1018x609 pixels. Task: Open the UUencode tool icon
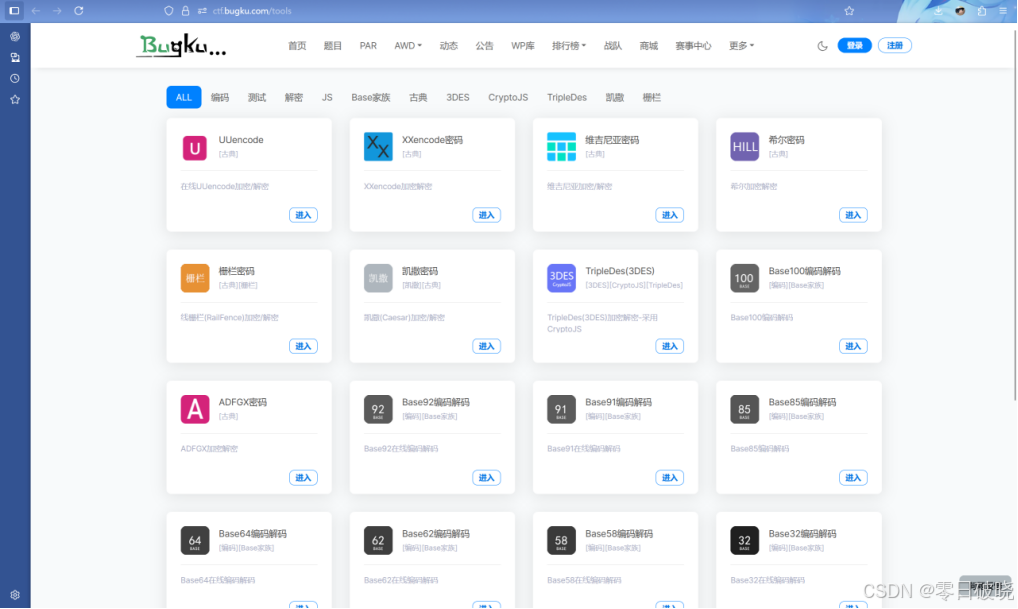[195, 147]
